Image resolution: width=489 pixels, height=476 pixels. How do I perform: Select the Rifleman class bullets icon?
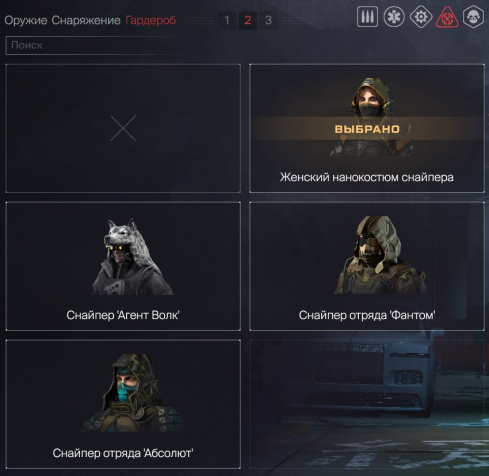(367, 17)
